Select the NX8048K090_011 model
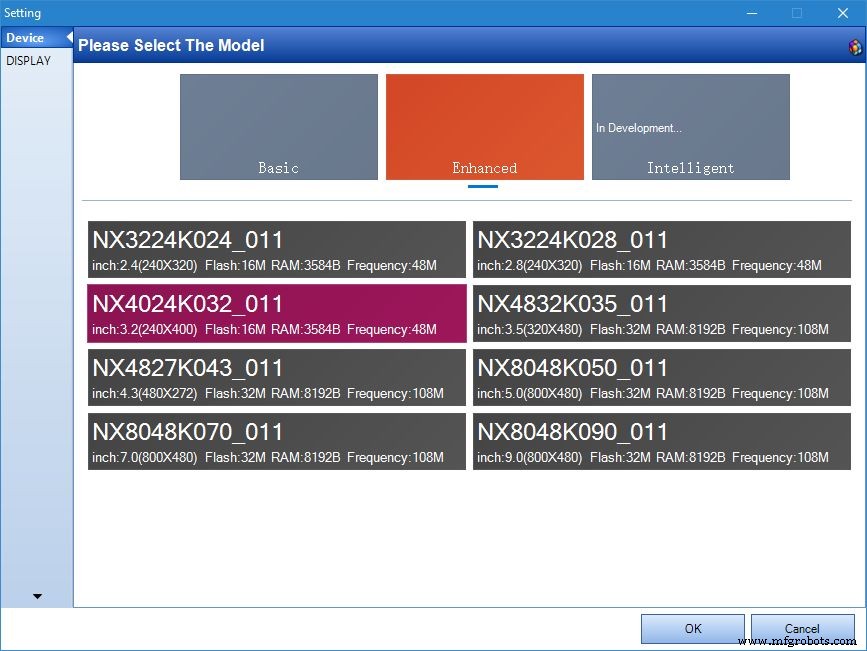 (x=664, y=441)
